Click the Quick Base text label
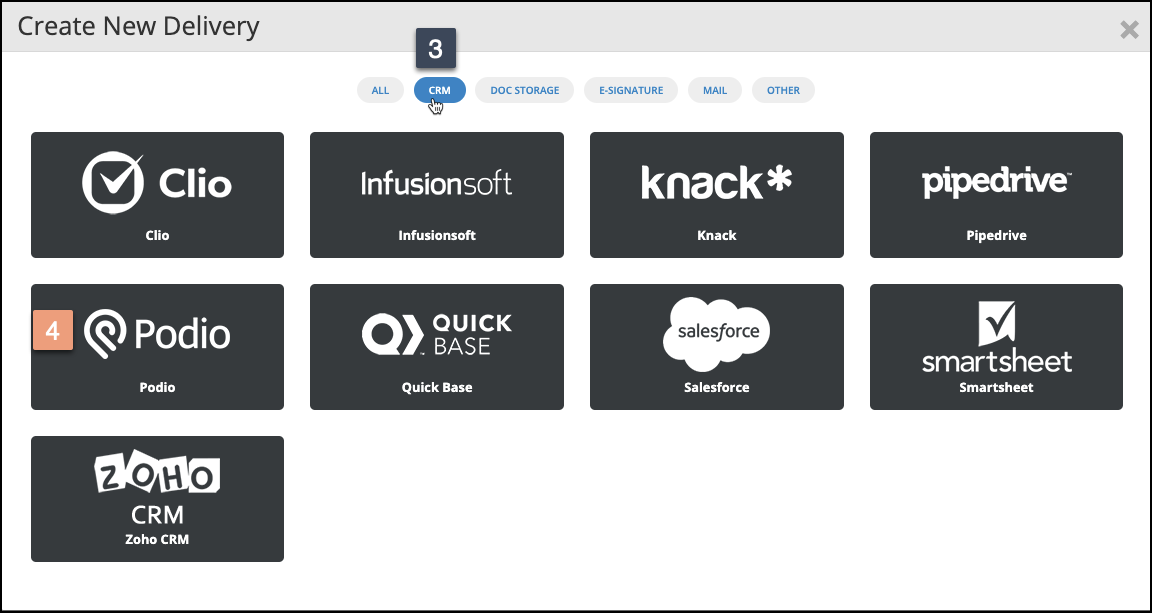The height and width of the screenshot is (613, 1152). click(436, 387)
